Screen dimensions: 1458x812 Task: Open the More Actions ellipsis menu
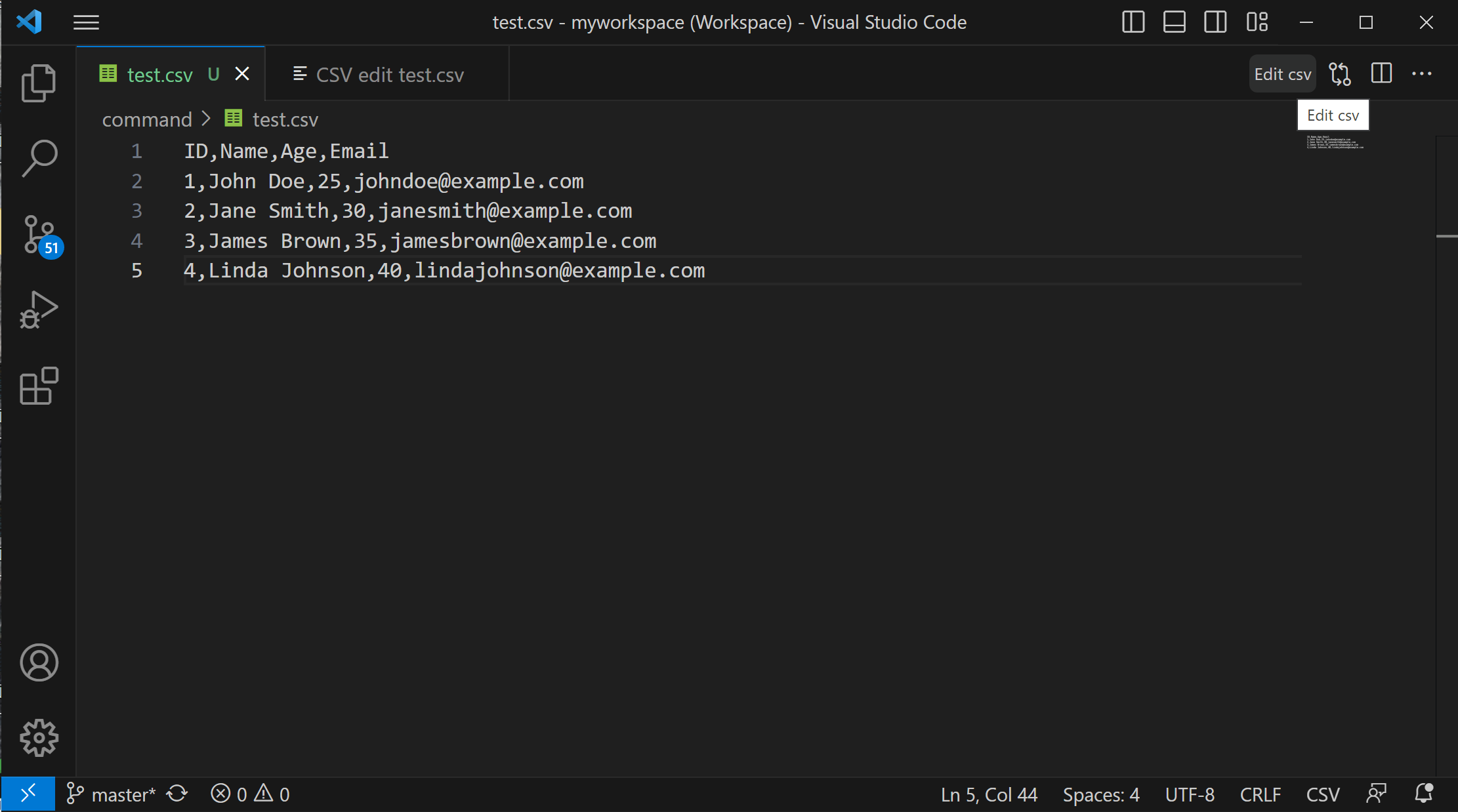tap(1422, 73)
